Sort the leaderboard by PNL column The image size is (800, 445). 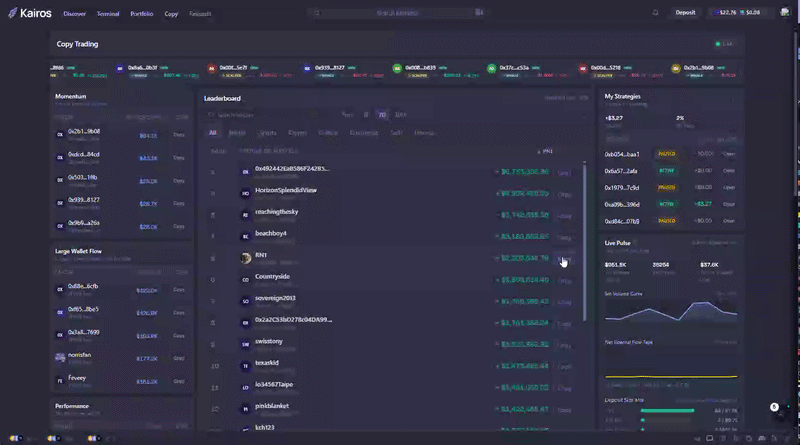click(x=545, y=151)
